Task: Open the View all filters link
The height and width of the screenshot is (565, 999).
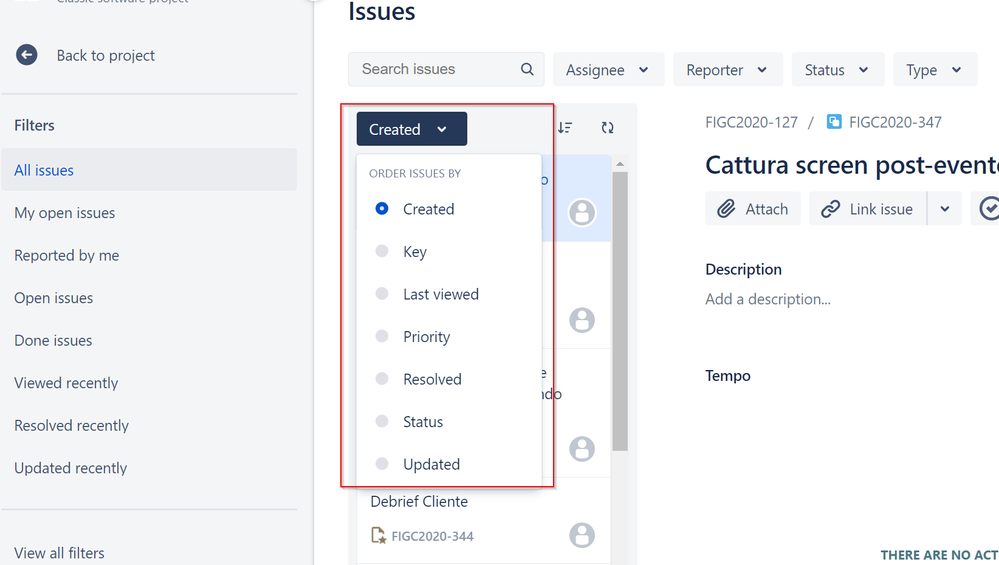Action: pyautogui.click(x=59, y=553)
